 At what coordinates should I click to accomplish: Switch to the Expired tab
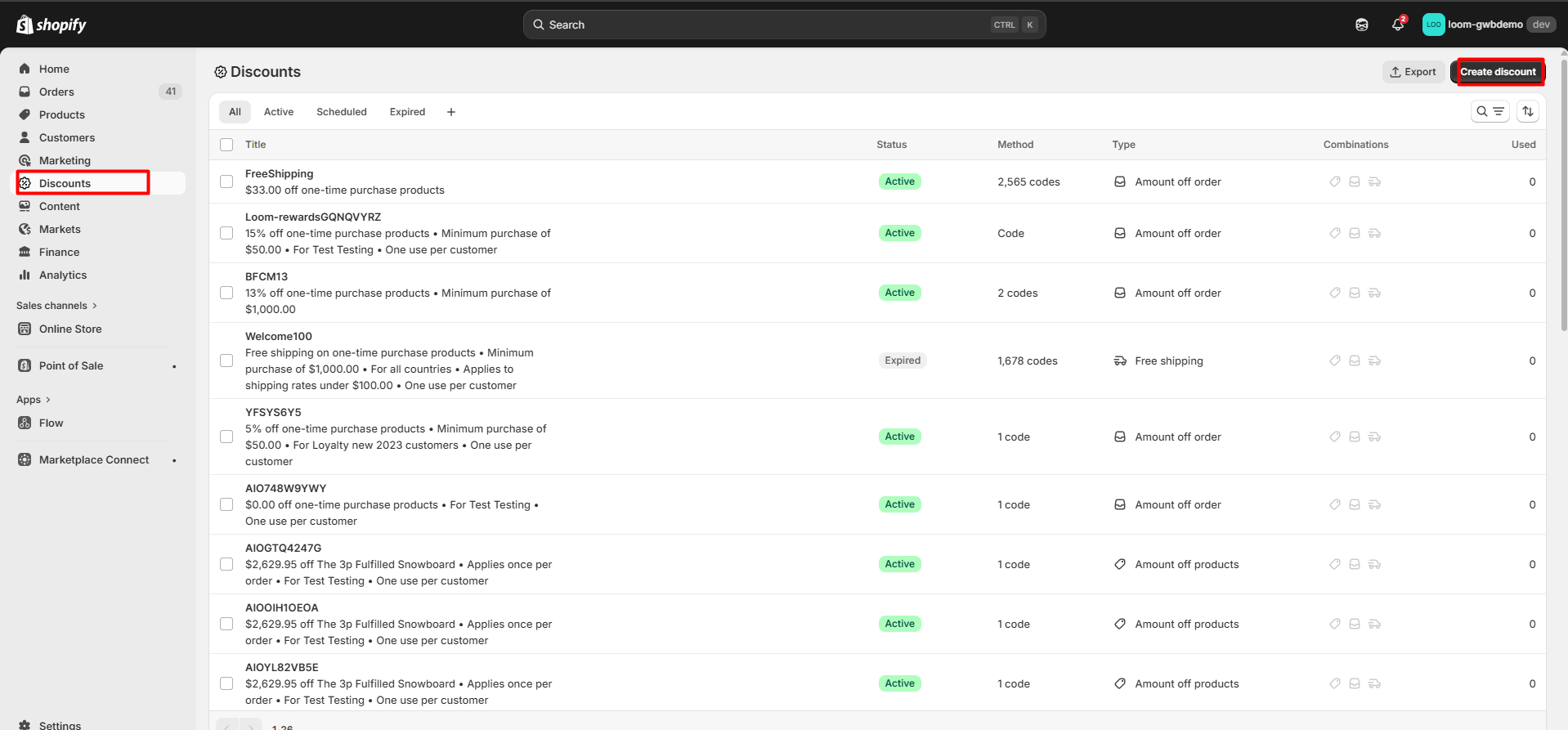coord(407,112)
